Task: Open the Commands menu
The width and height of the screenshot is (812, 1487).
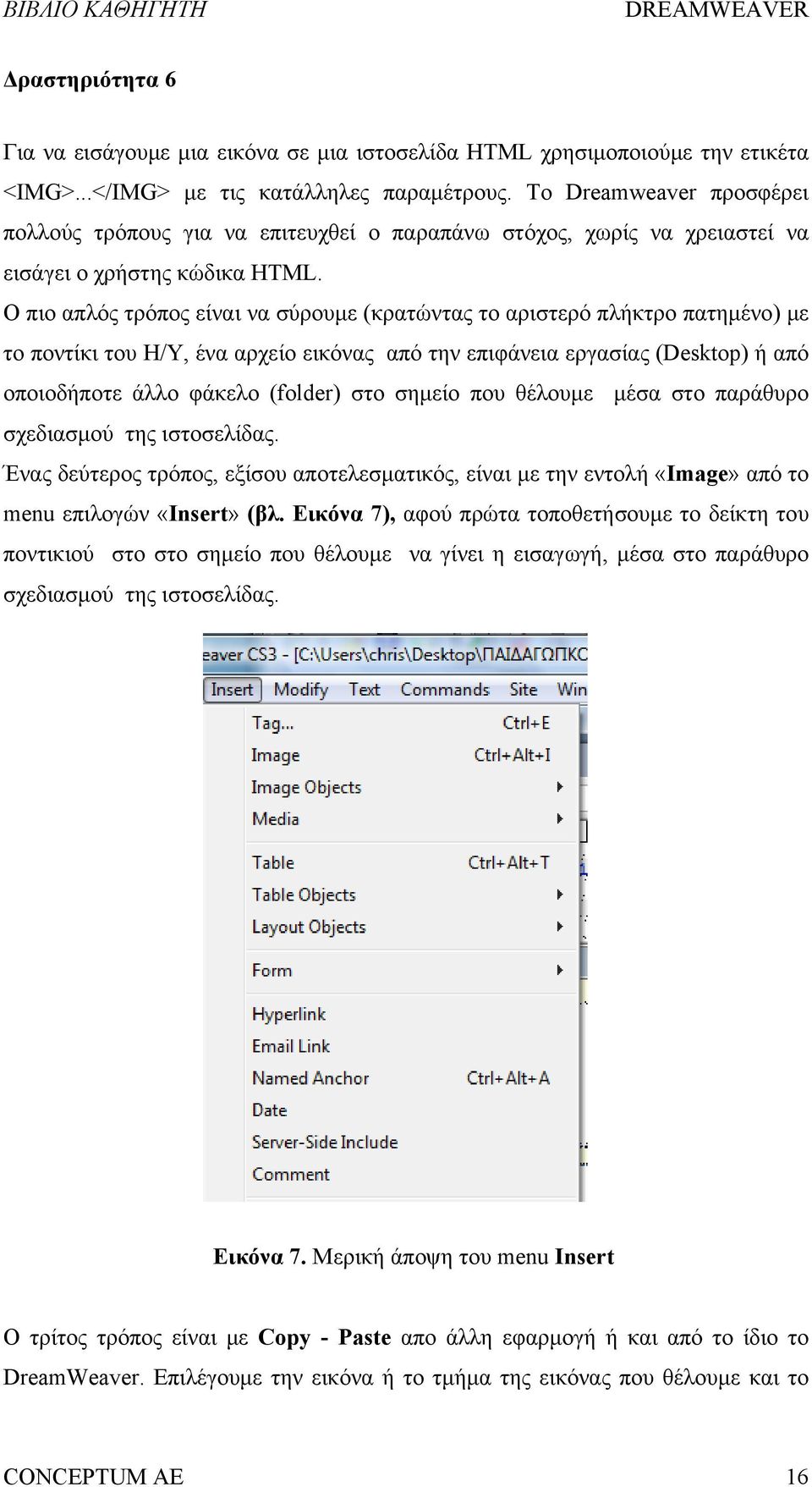Action: 445,690
